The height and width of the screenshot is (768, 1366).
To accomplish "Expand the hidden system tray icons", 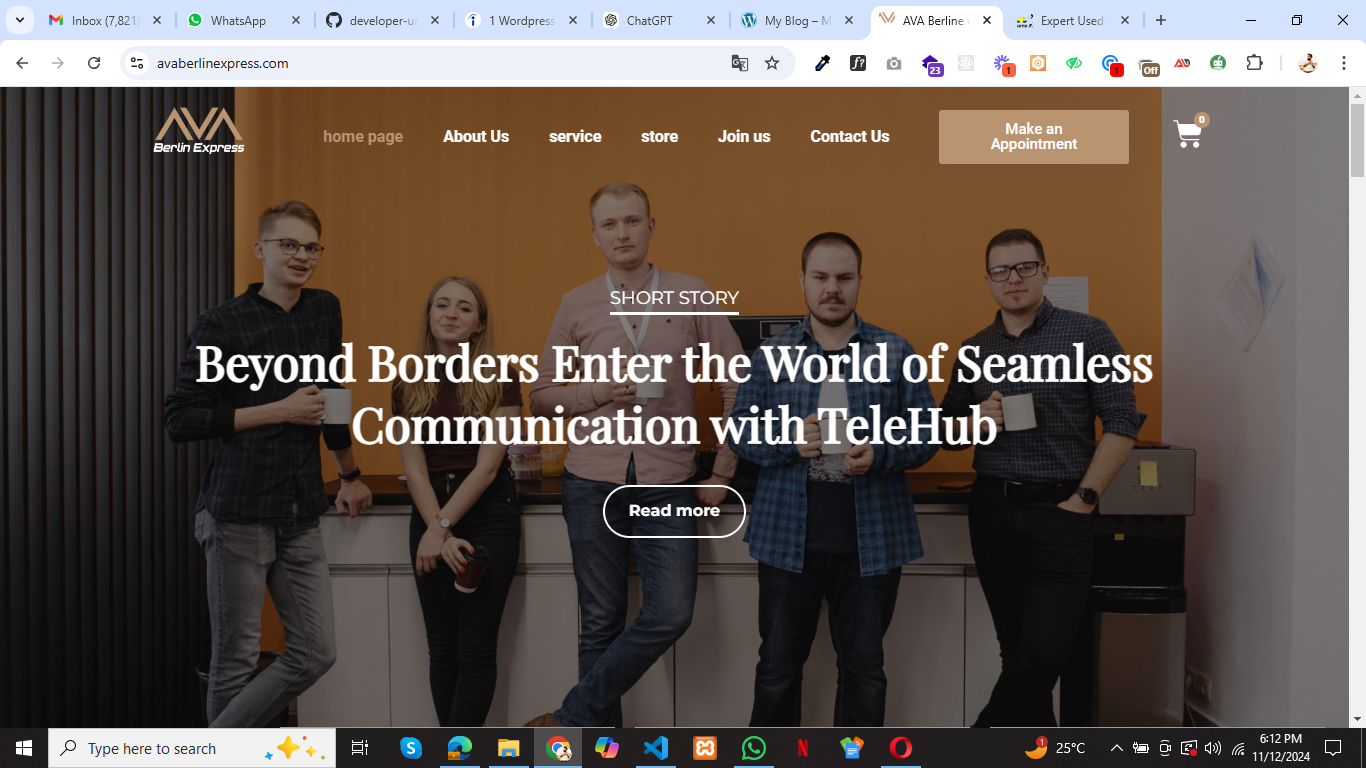I will (x=1116, y=748).
